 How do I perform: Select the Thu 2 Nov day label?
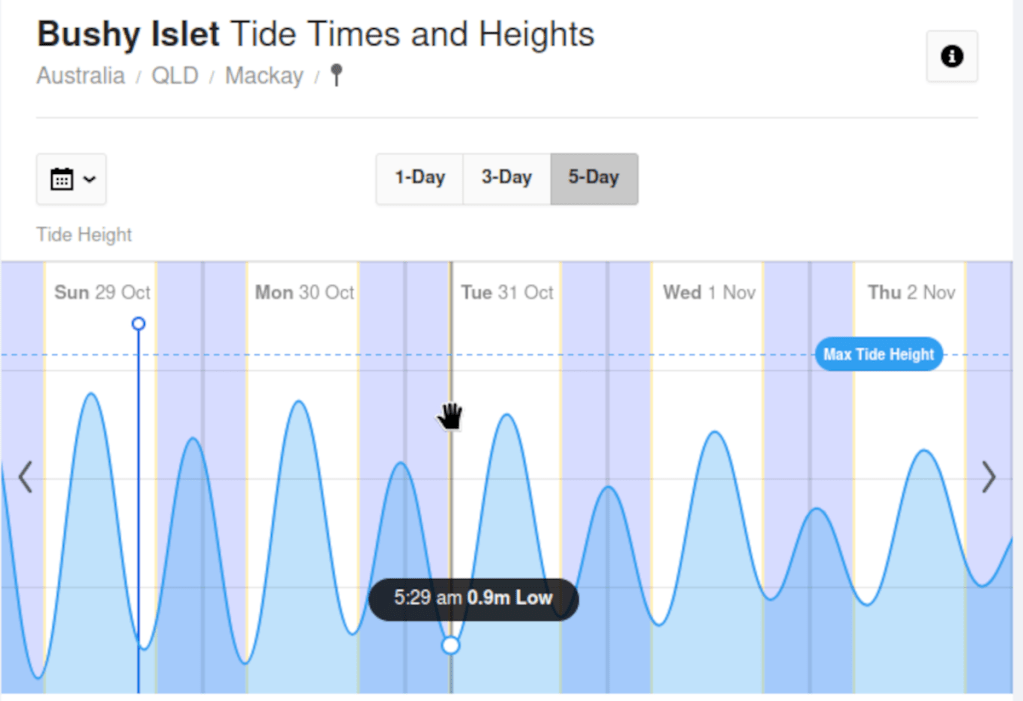911,292
